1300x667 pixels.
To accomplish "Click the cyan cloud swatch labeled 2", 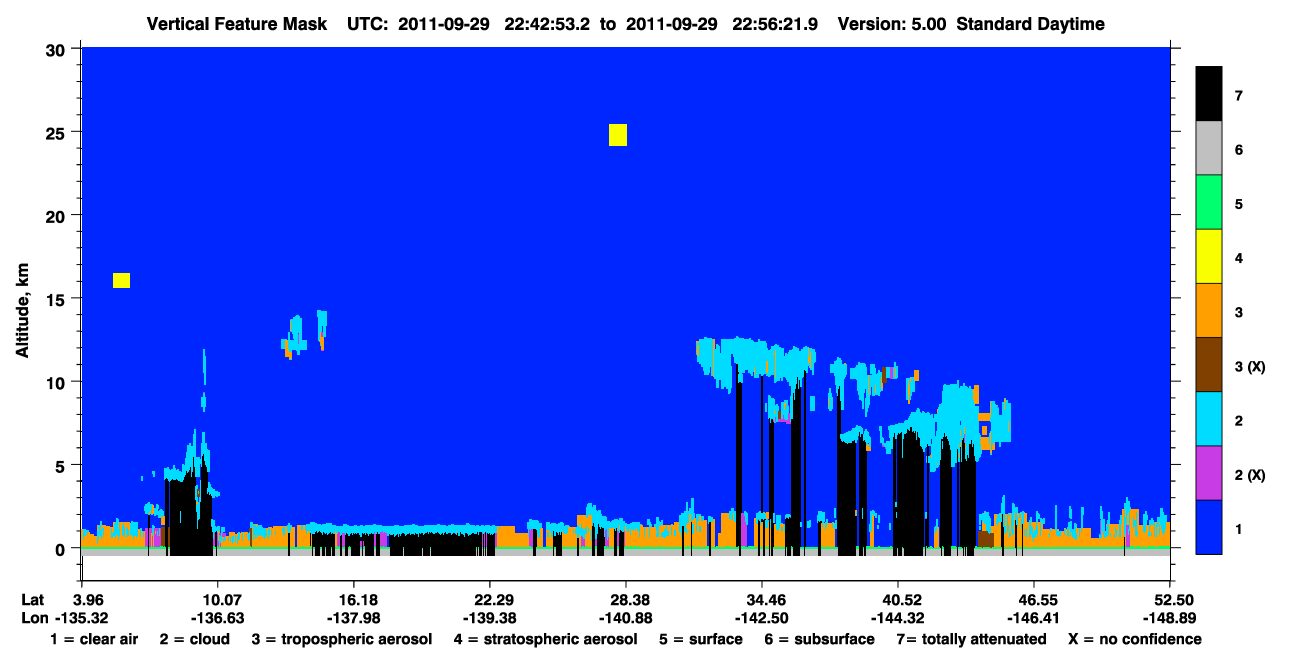I will [x=1209, y=419].
